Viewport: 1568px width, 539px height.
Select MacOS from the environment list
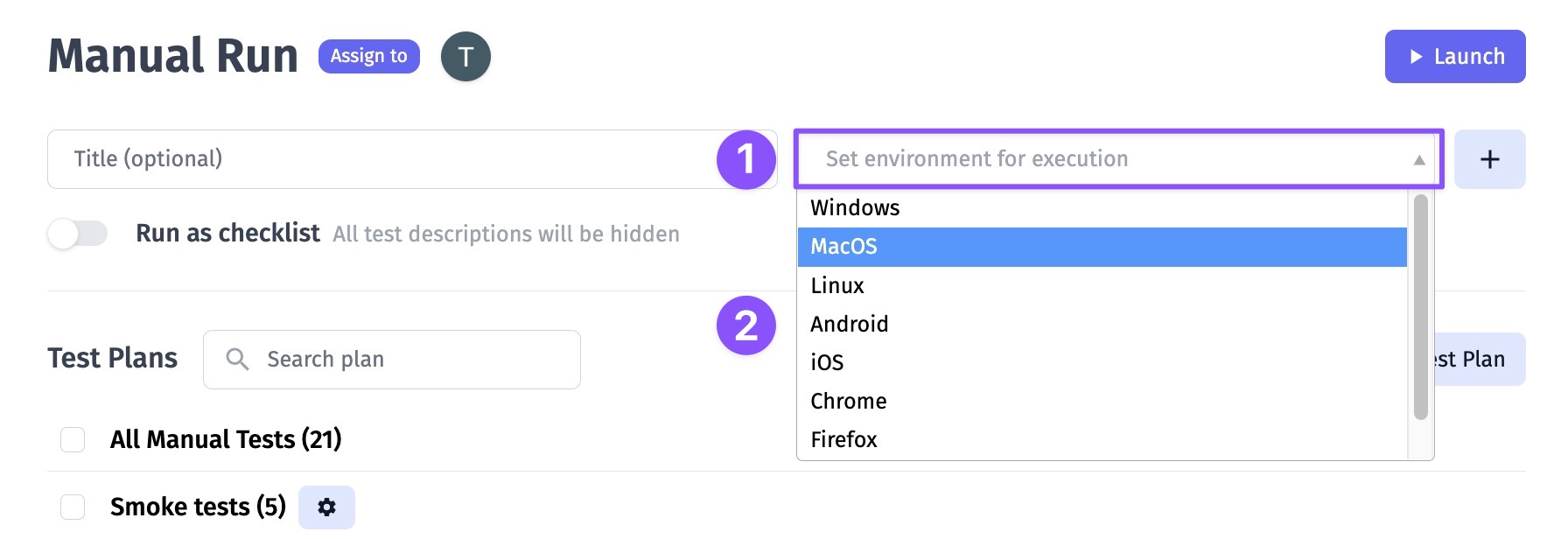point(1102,247)
